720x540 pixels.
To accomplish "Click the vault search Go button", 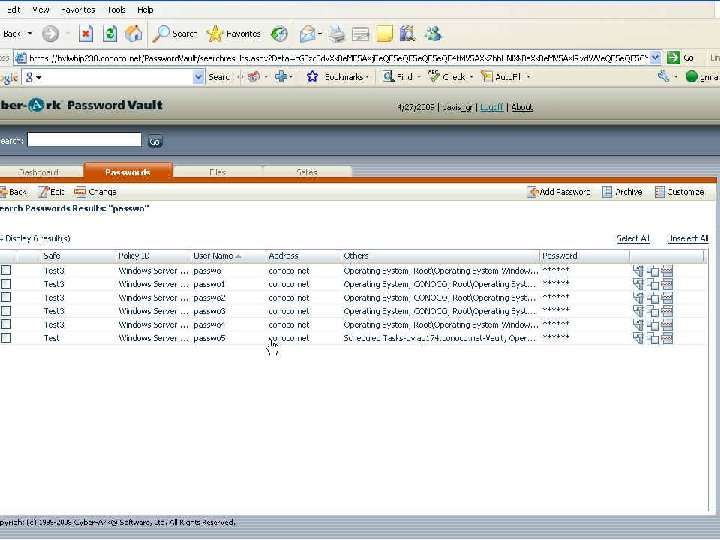I will pyautogui.click(x=155, y=141).
